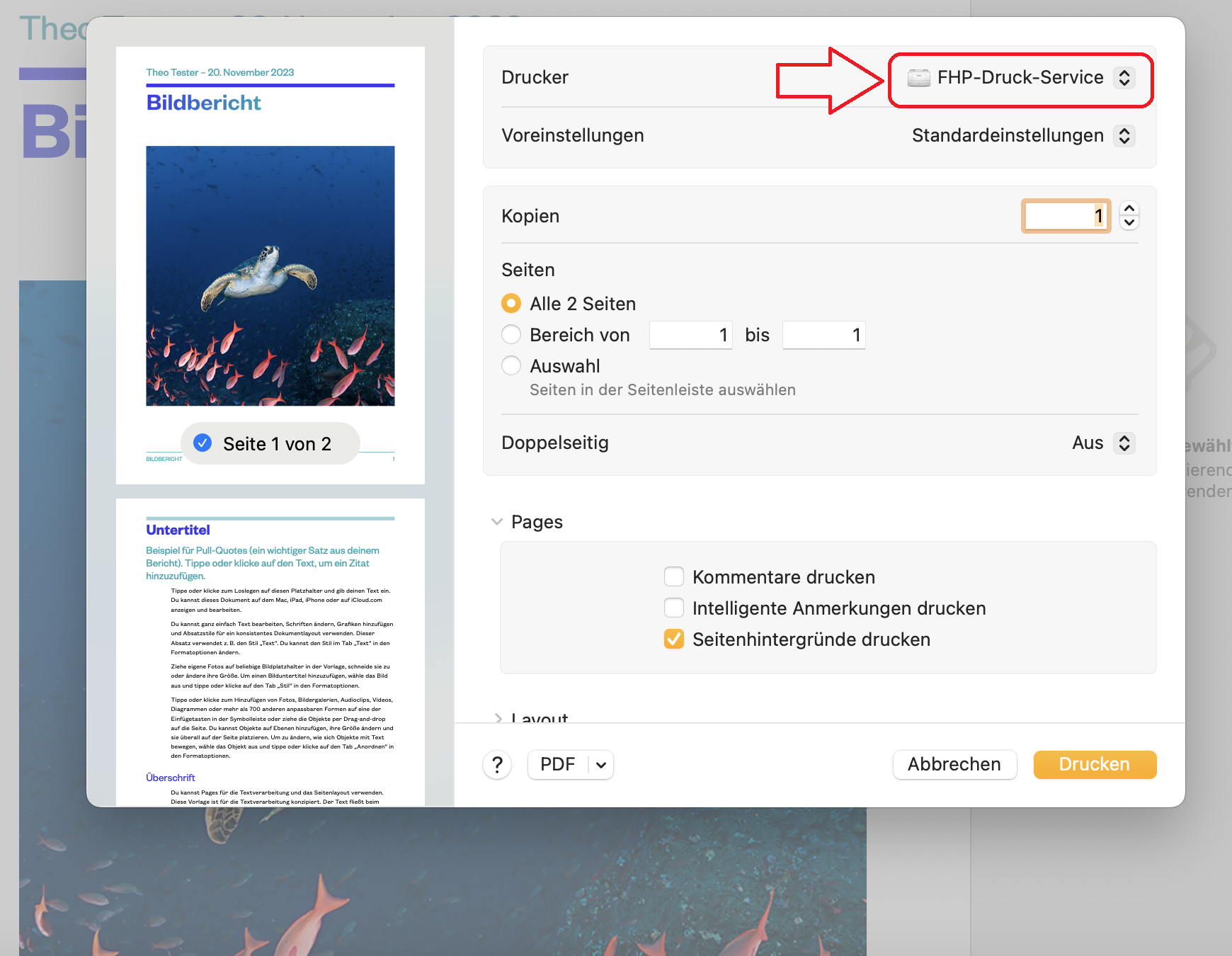
Task: Click the PDF button
Action: pos(558,765)
